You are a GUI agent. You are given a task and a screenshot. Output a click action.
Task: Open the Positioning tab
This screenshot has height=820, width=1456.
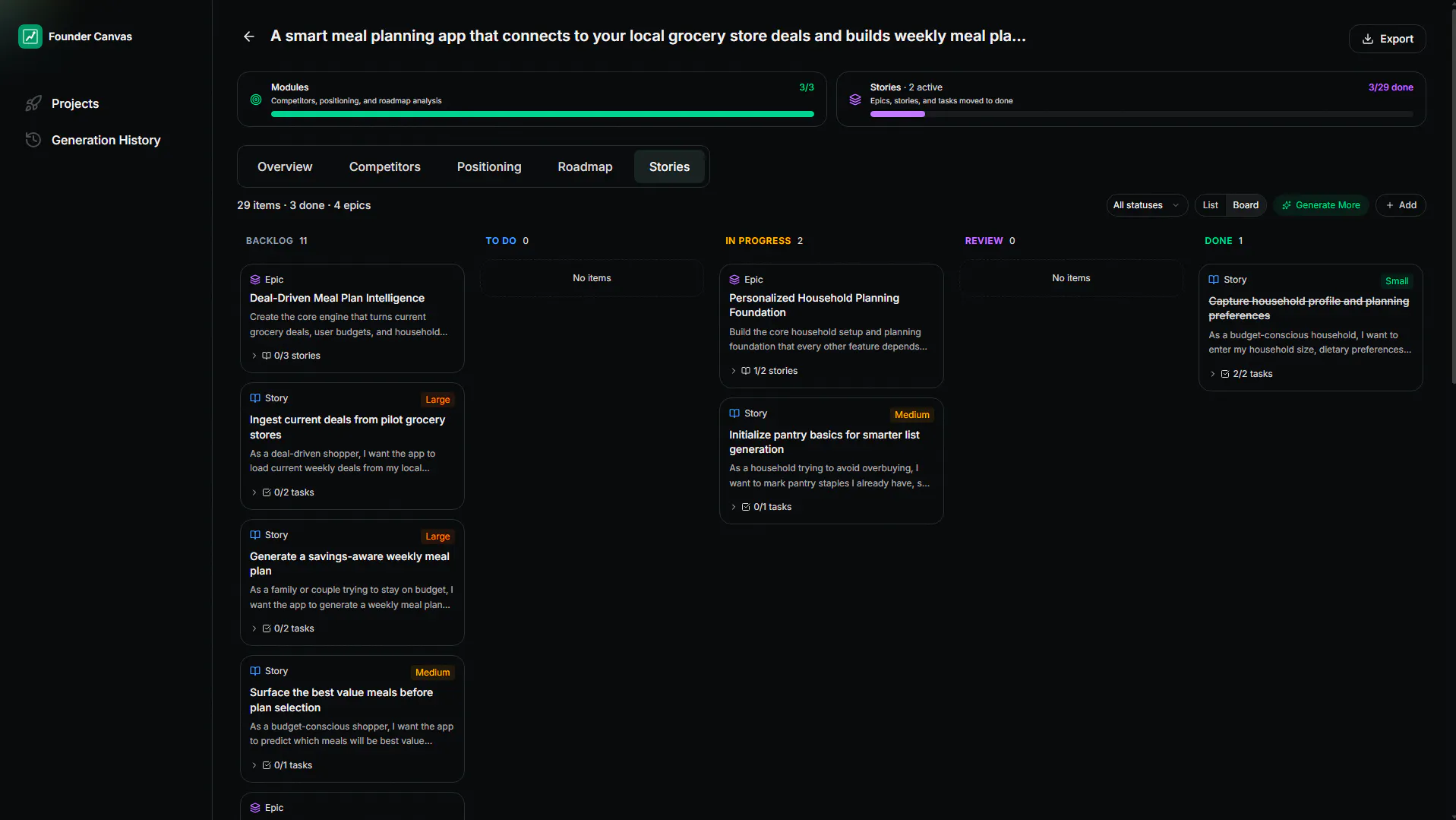[x=489, y=166]
